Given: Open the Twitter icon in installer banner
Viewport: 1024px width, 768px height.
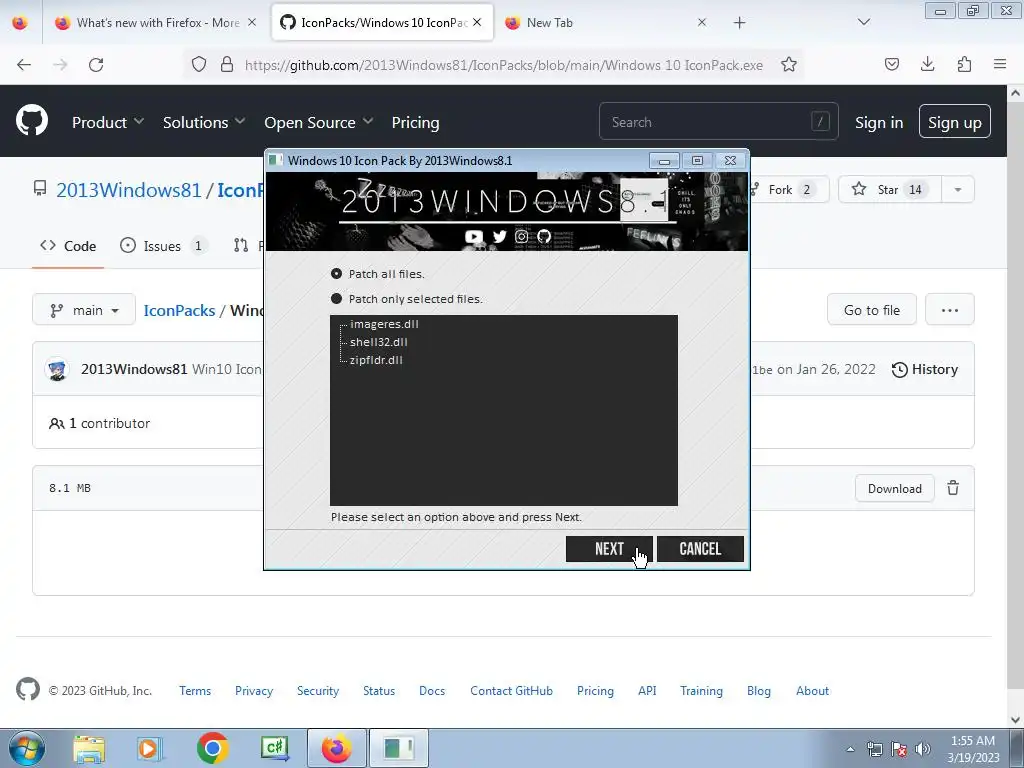Looking at the screenshot, I should [x=500, y=236].
